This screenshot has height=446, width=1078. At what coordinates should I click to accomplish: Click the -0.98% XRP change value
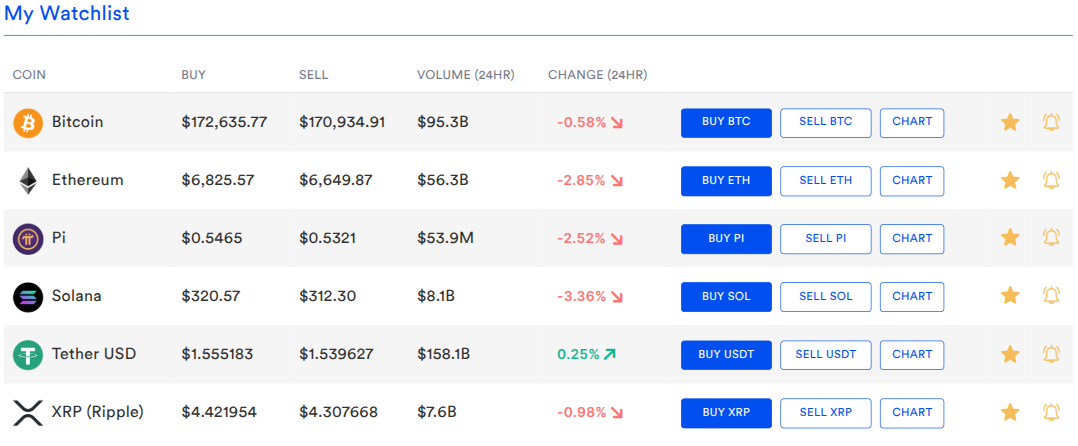click(x=582, y=413)
